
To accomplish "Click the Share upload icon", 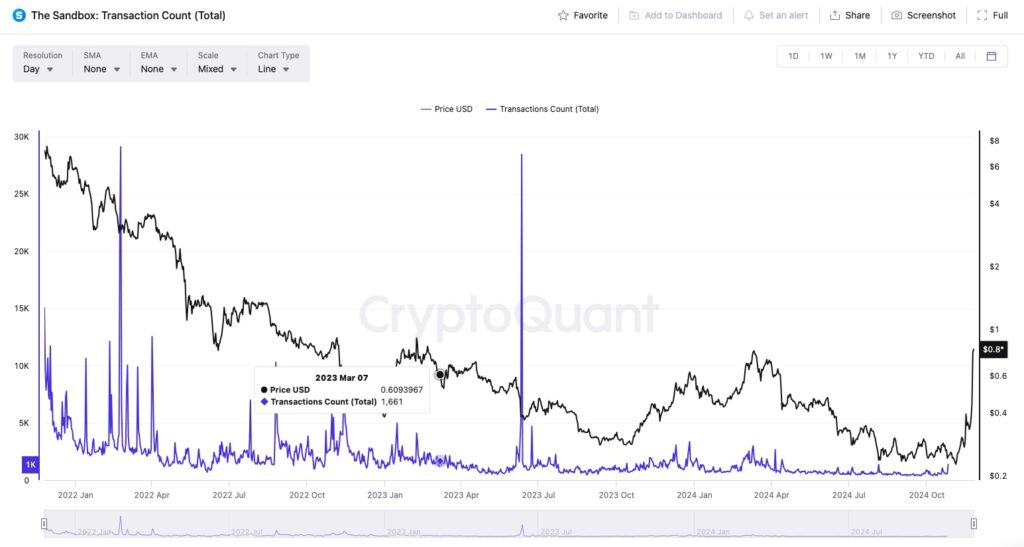I will coord(835,16).
